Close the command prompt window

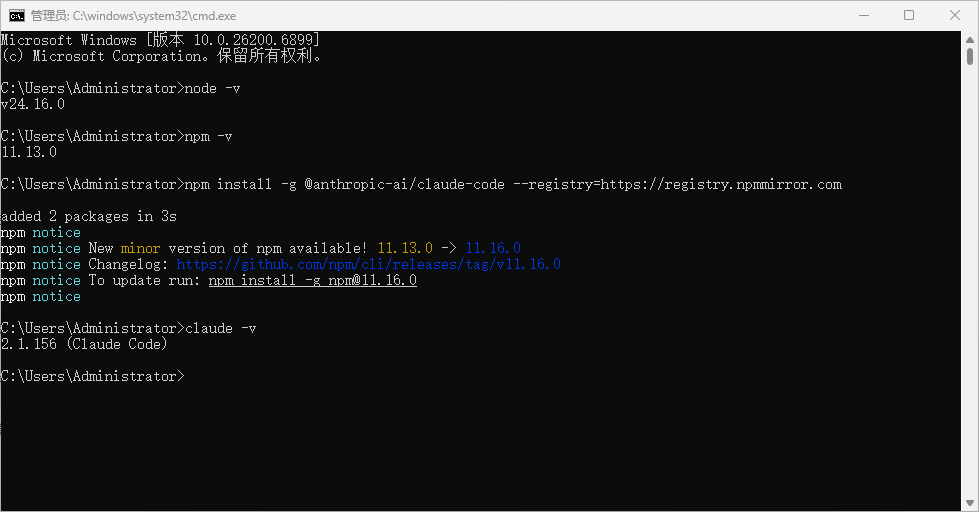click(955, 16)
